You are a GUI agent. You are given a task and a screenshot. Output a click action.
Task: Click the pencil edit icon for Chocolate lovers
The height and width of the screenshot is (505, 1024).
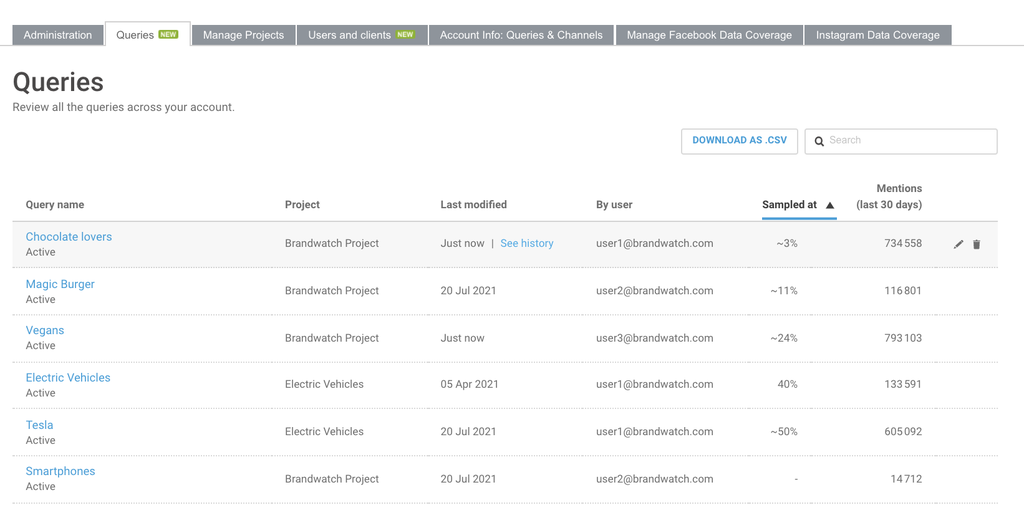pyautogui.click(x=958, y=244)
